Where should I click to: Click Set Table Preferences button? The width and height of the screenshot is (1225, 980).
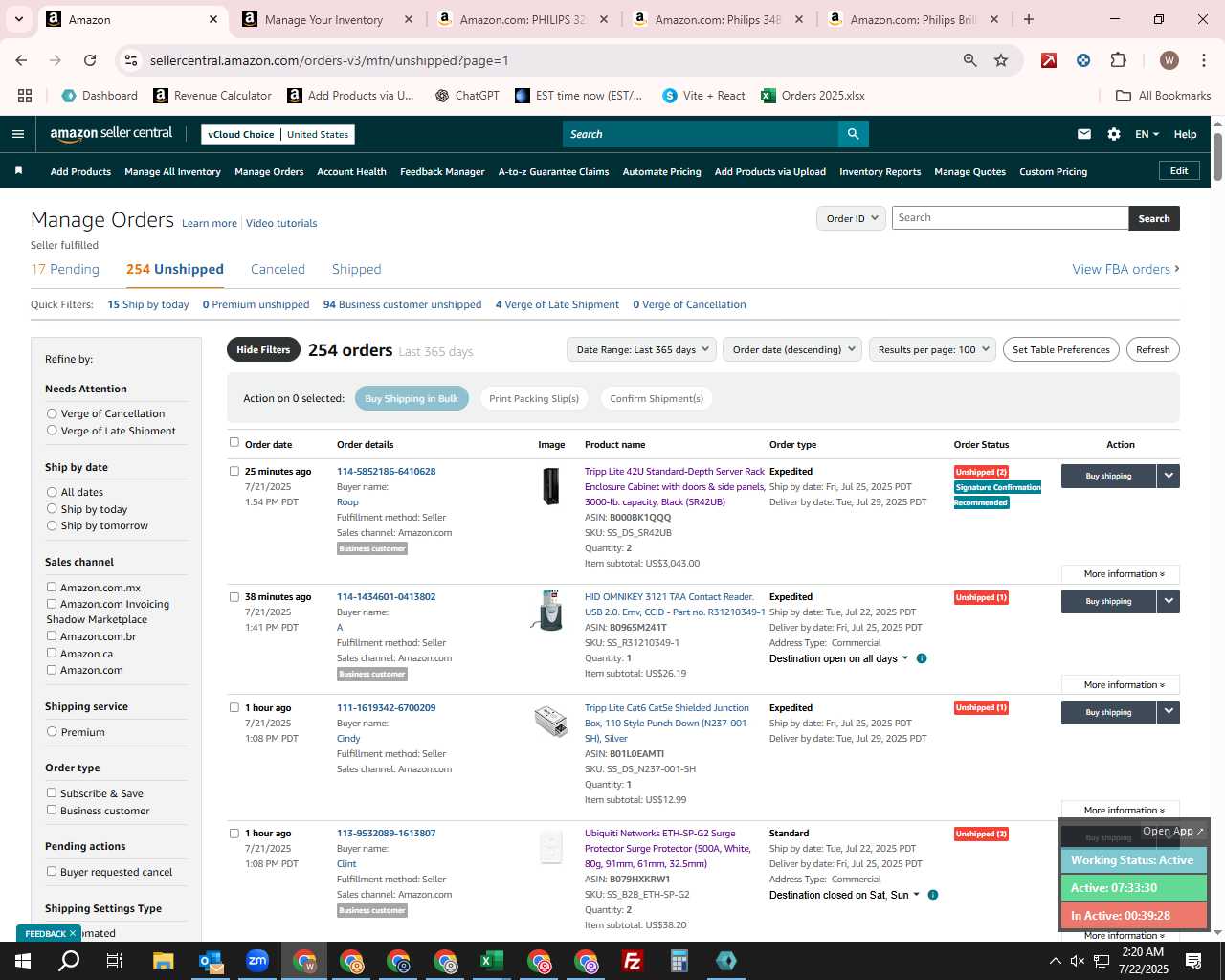click(x=1060, y=349)
